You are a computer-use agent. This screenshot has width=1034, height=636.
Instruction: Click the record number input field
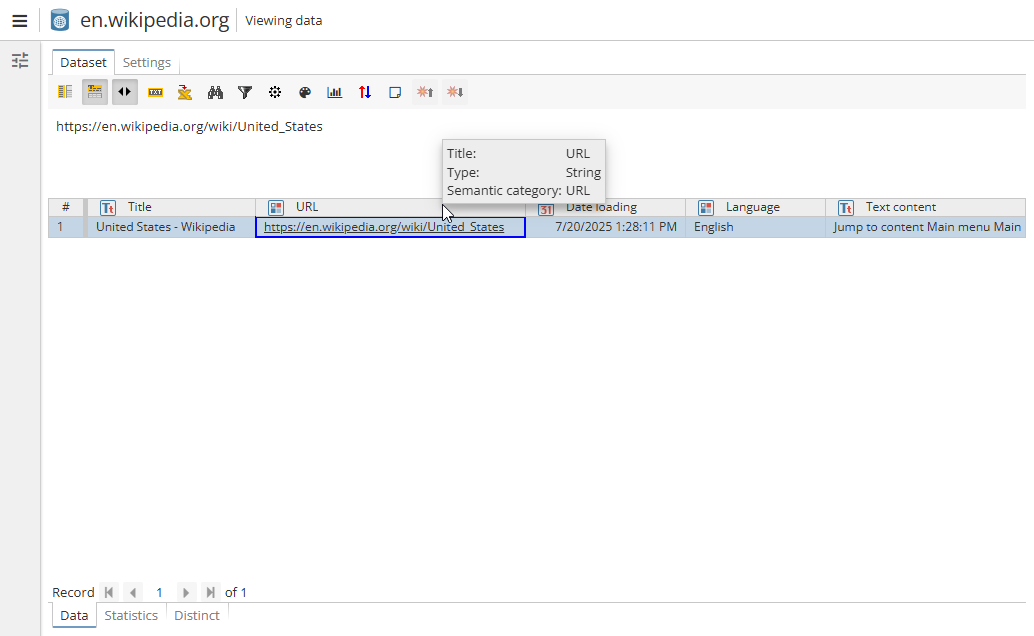(159, 592)
